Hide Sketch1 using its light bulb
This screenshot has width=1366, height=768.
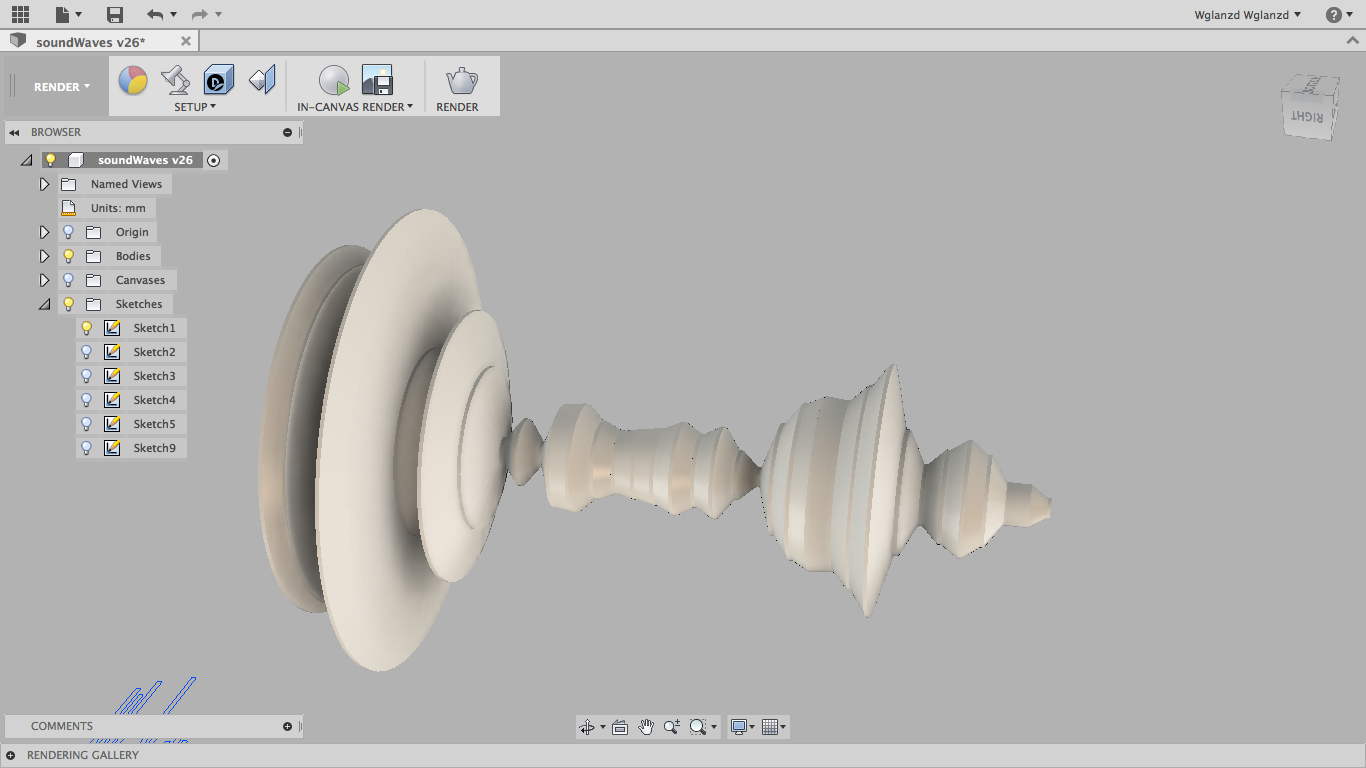tap(87, 328)
